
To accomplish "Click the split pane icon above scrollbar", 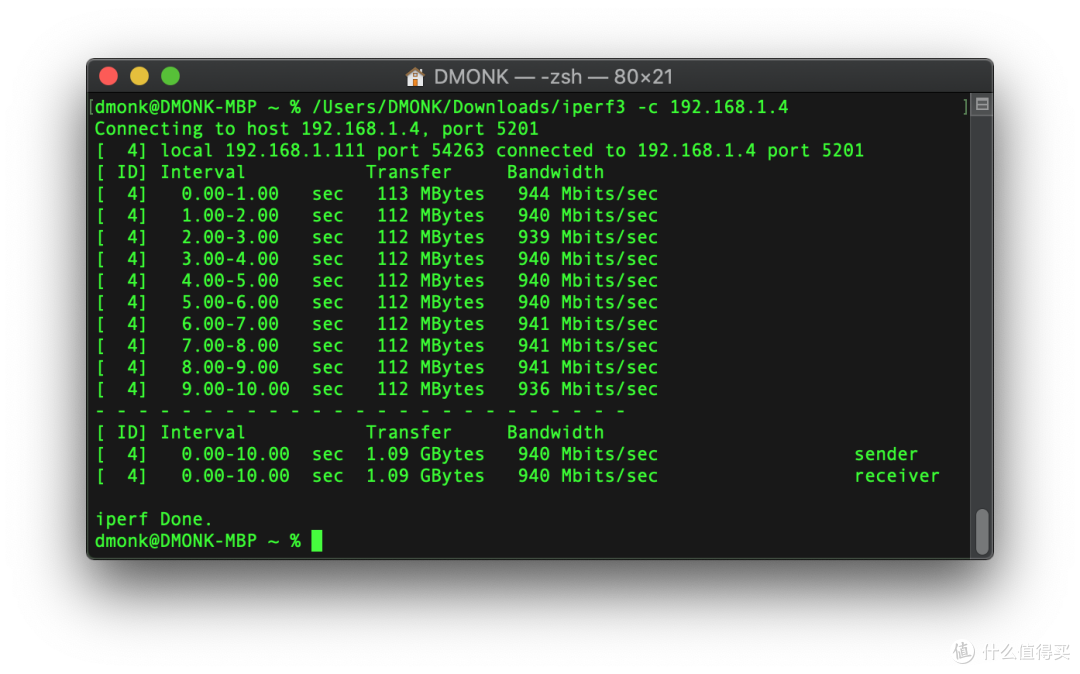I will tap(982, 105).
